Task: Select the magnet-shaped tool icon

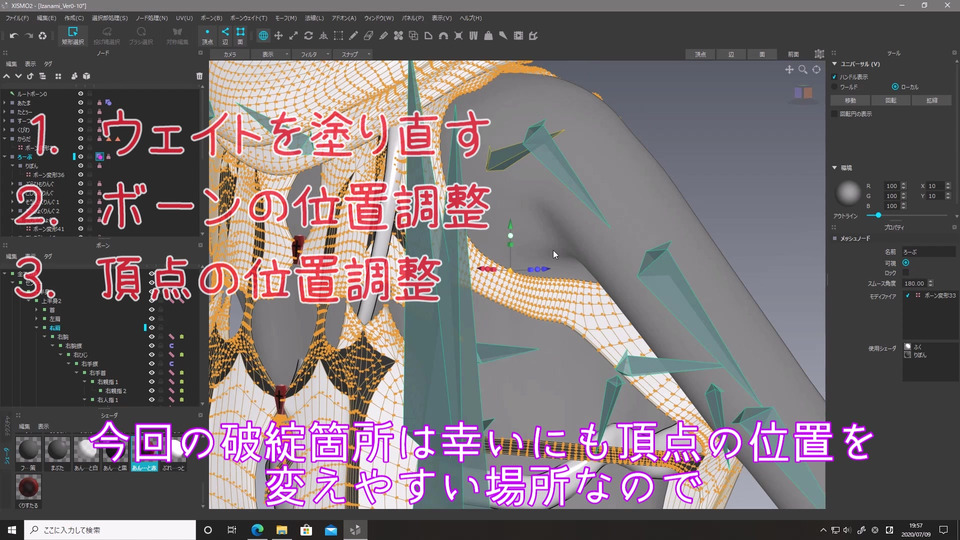Action: point(443,36)
